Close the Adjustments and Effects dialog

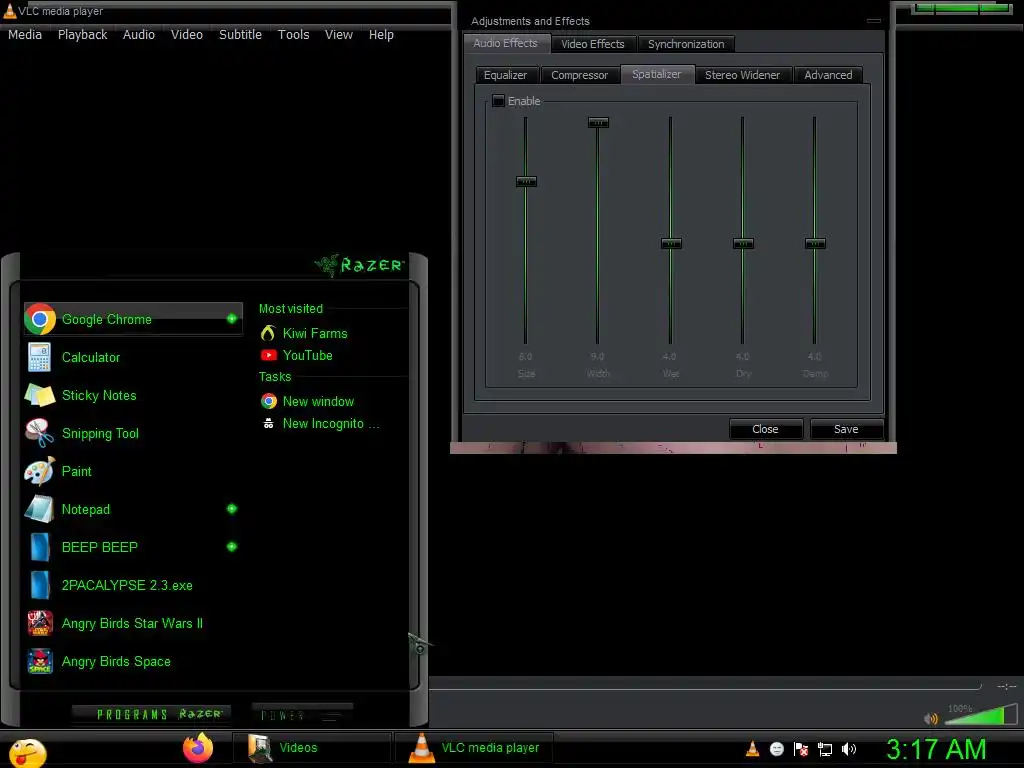coord(765,429)
